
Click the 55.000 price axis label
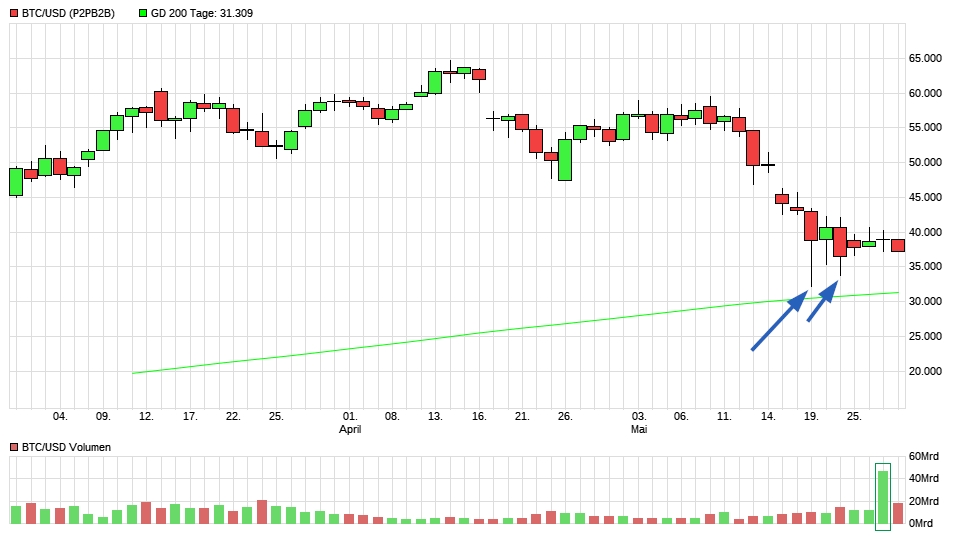925,128
